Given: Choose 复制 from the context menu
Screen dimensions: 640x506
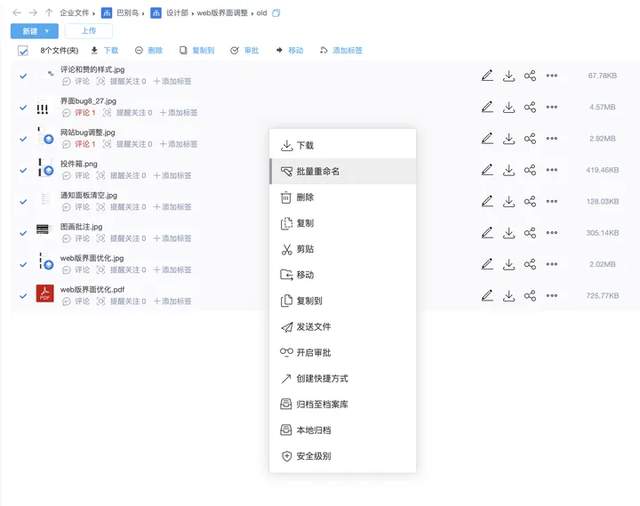Looking at the screenshot, I should (343, 223).
